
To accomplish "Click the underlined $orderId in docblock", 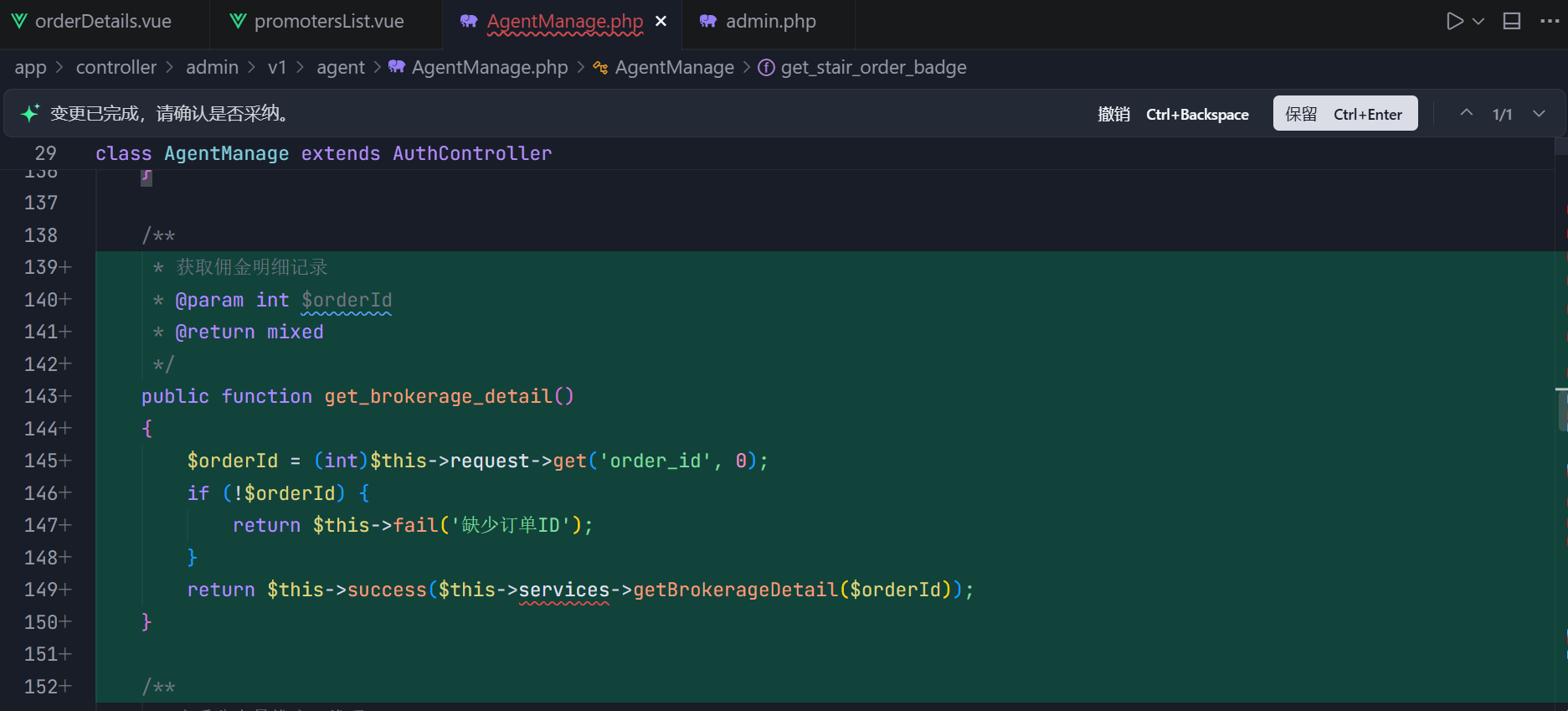I will point(347,300).
